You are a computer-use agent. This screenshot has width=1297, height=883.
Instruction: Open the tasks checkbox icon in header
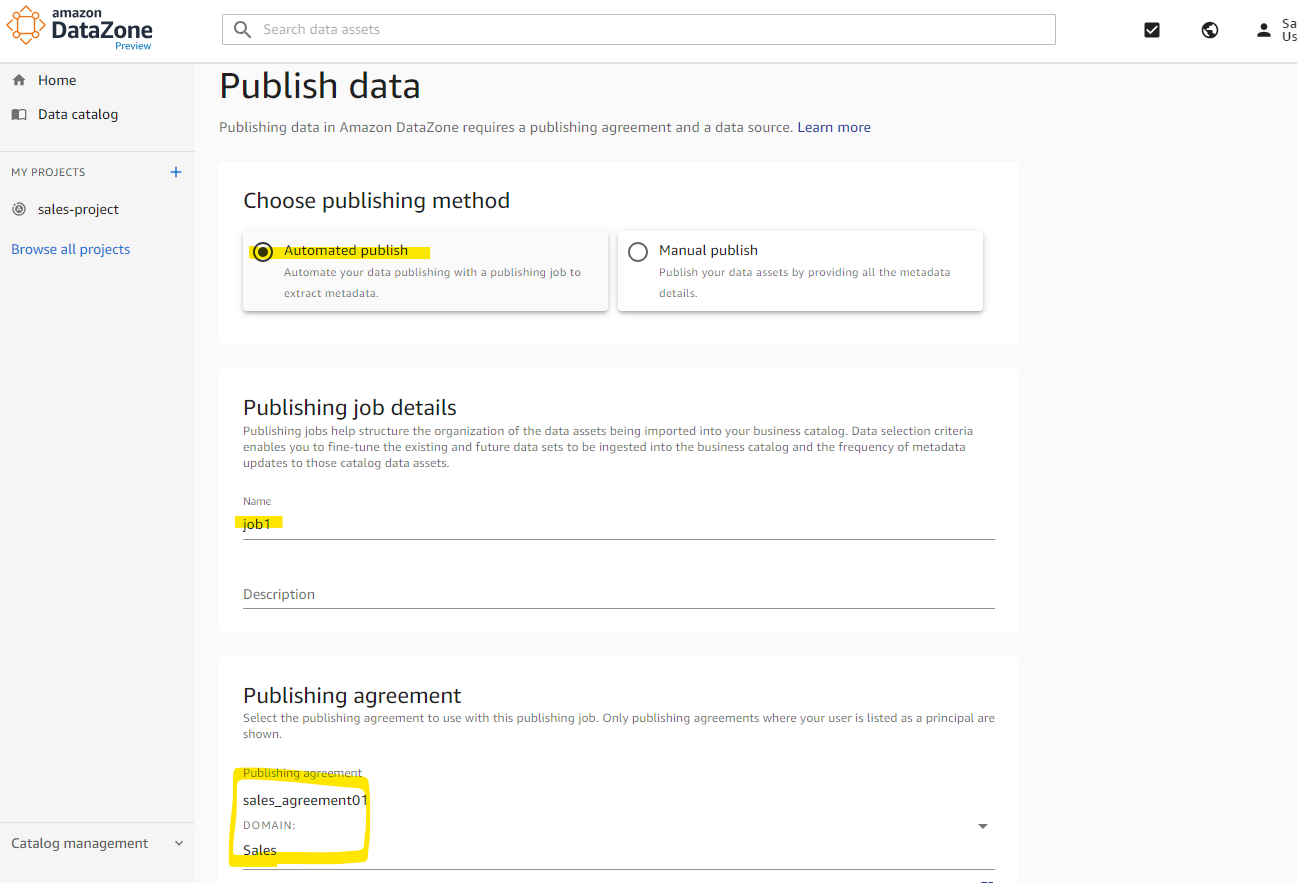click(1152, 30)
